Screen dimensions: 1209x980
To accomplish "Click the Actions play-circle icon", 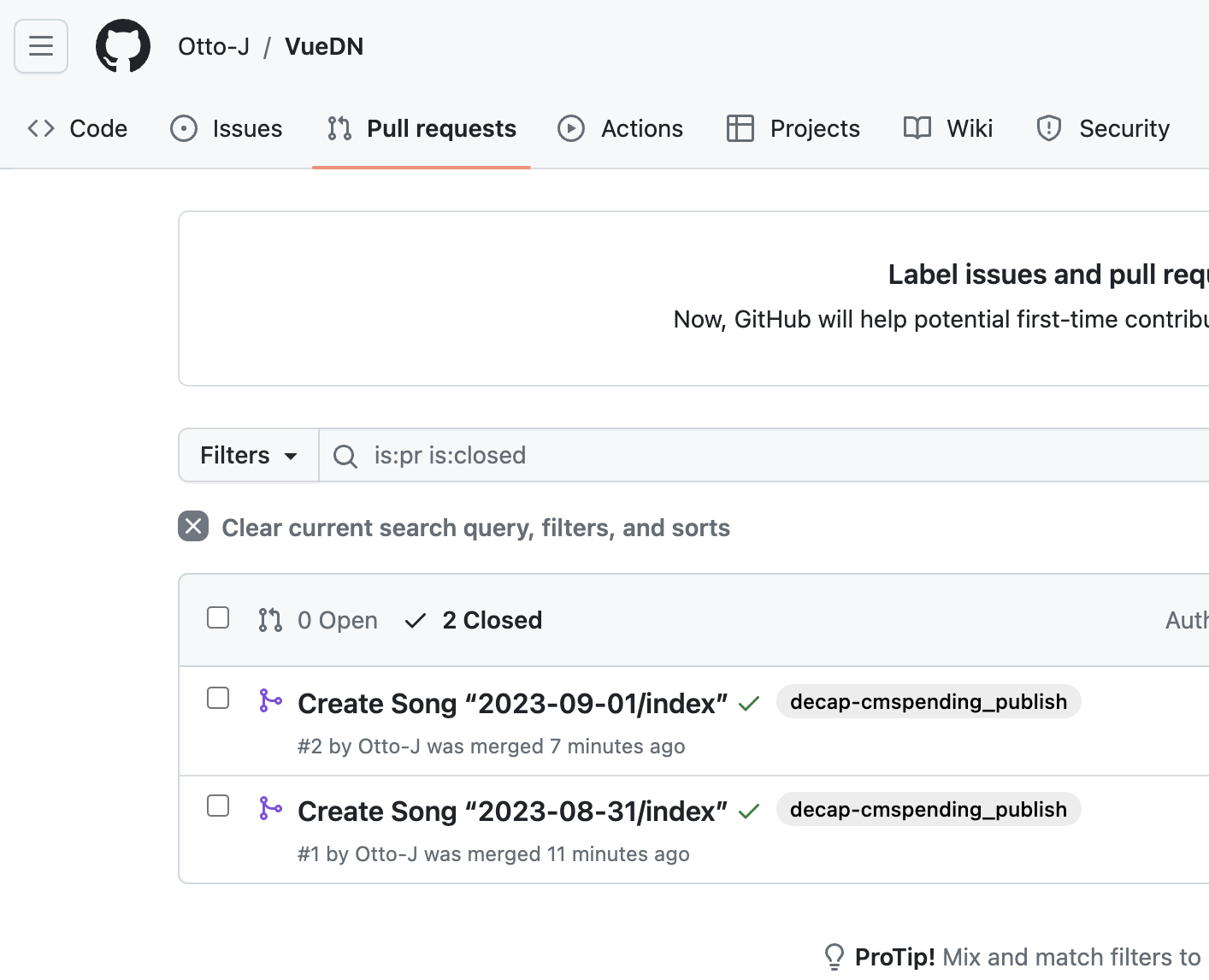I will click(x=571, y=128).
